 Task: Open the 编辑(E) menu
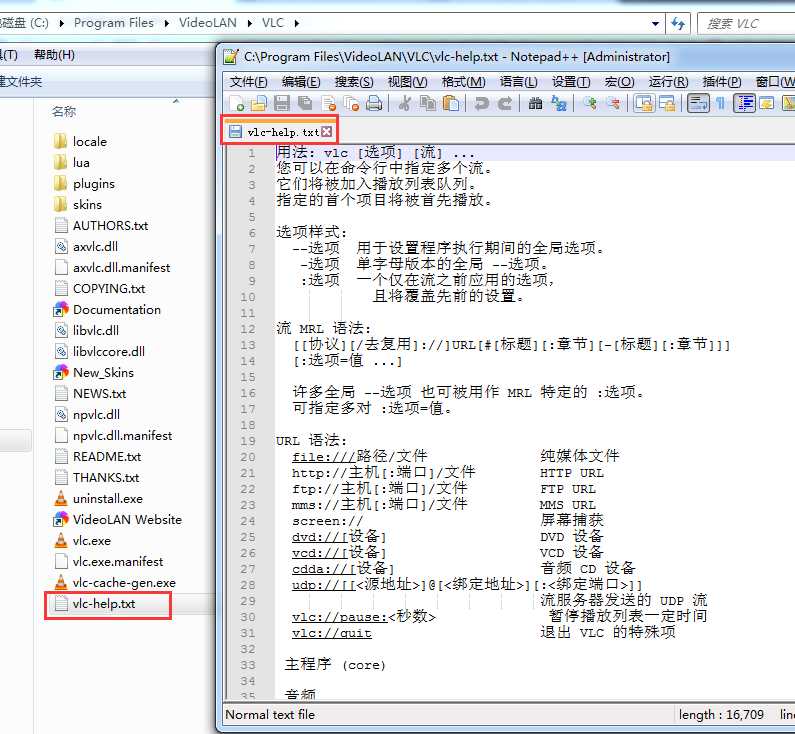pyautogui.click(x=301, y=82)
